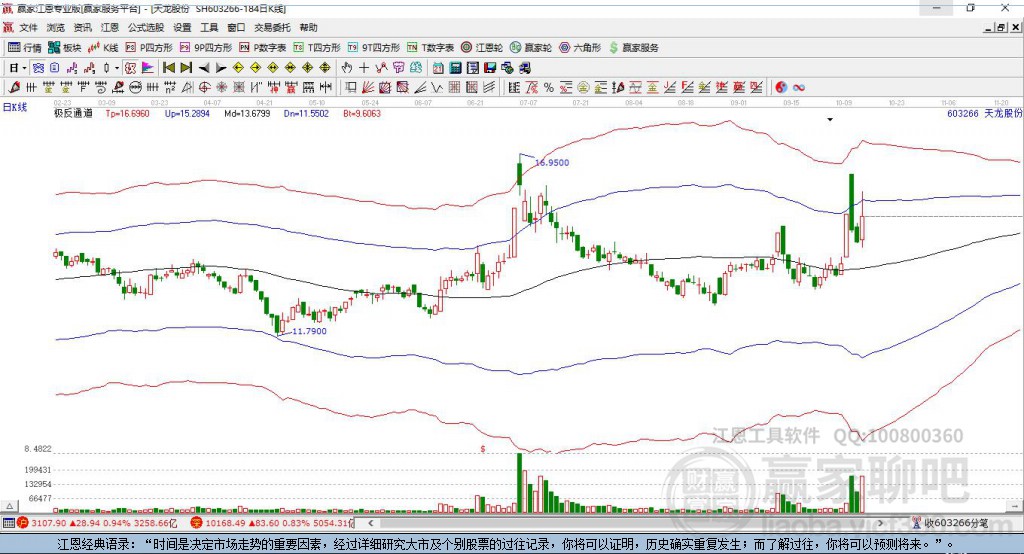Click the Up=15.2894 indicator value
The image size is (1024, 554).
(x=187, y=114)
